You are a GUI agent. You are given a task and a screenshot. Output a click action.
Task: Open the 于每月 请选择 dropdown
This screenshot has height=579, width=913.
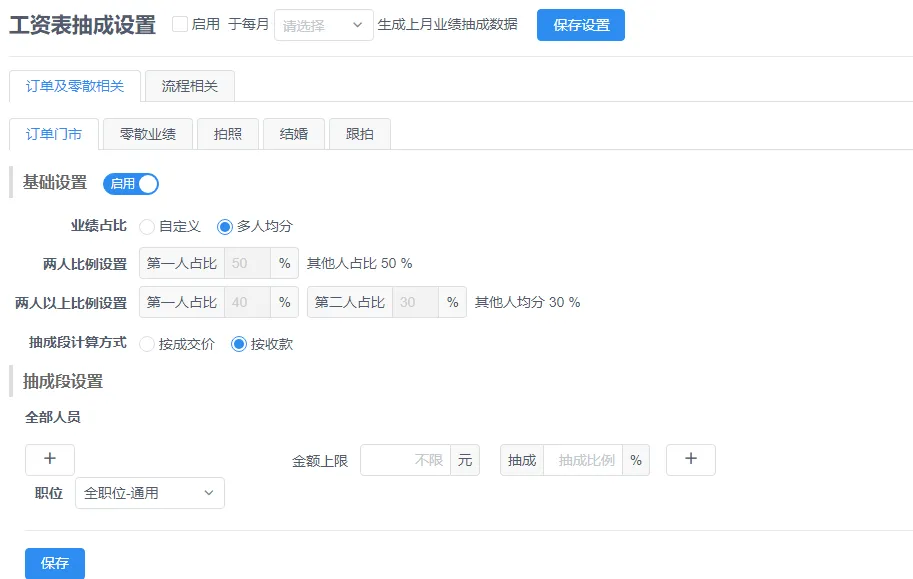click(x=323, y=26)
